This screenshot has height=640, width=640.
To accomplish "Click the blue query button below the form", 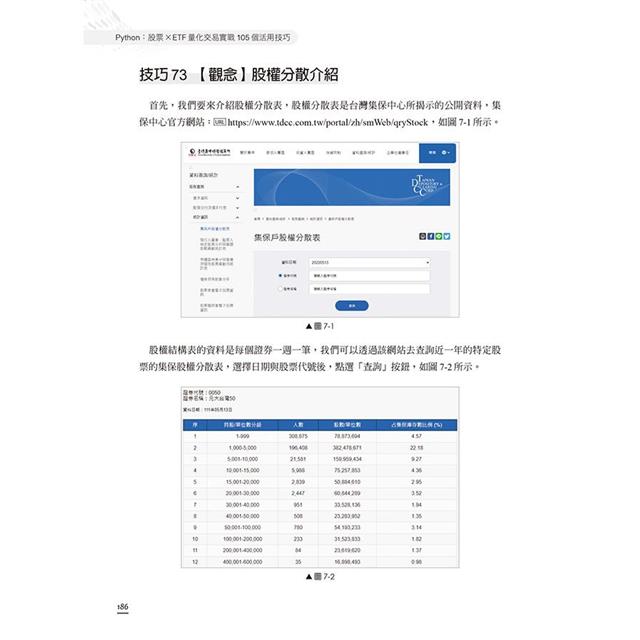I will pos(352,306).
